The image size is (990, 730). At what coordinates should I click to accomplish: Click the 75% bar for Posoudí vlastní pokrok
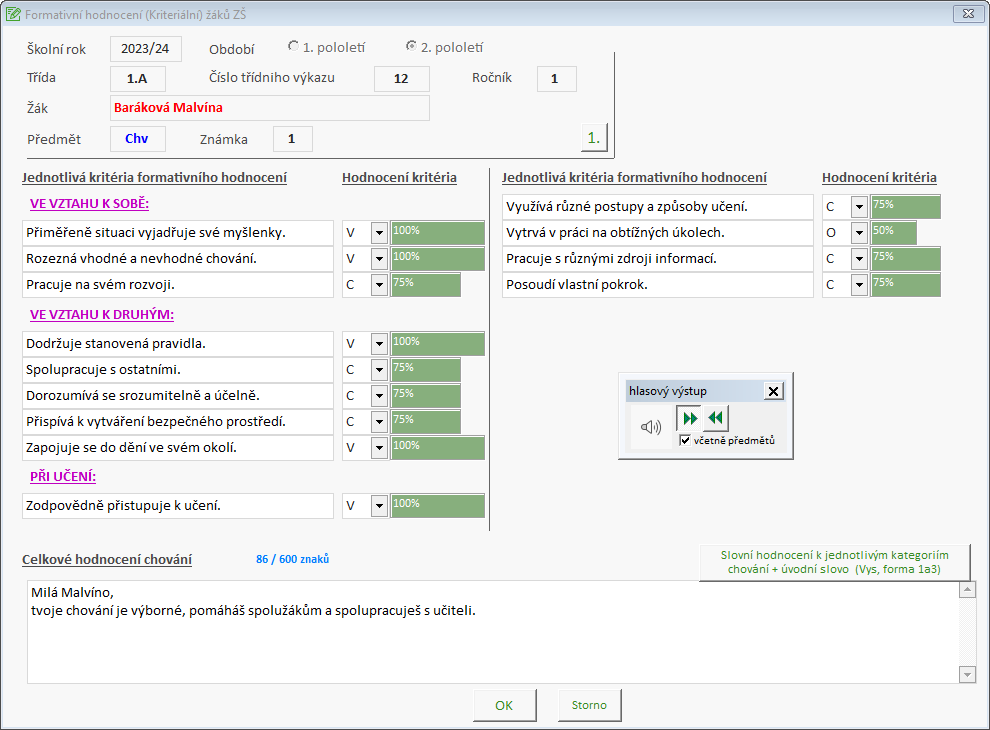[905, 285]
